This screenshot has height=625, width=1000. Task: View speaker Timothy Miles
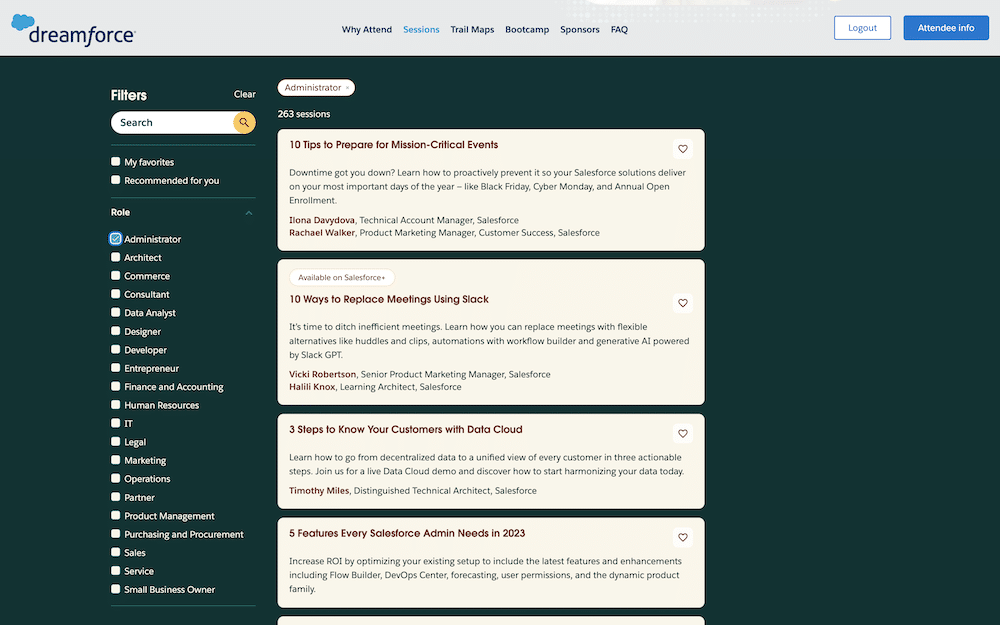[319, 490]
